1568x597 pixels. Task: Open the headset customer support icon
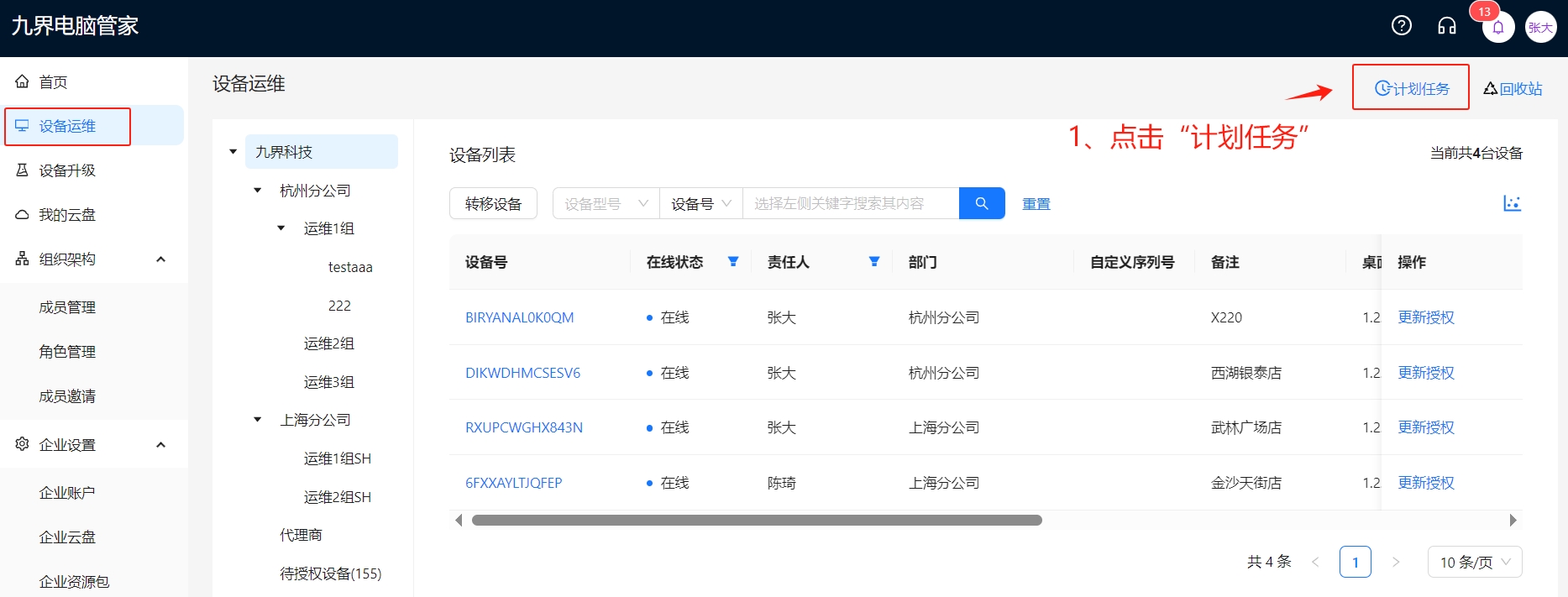tap(1446, 26)
